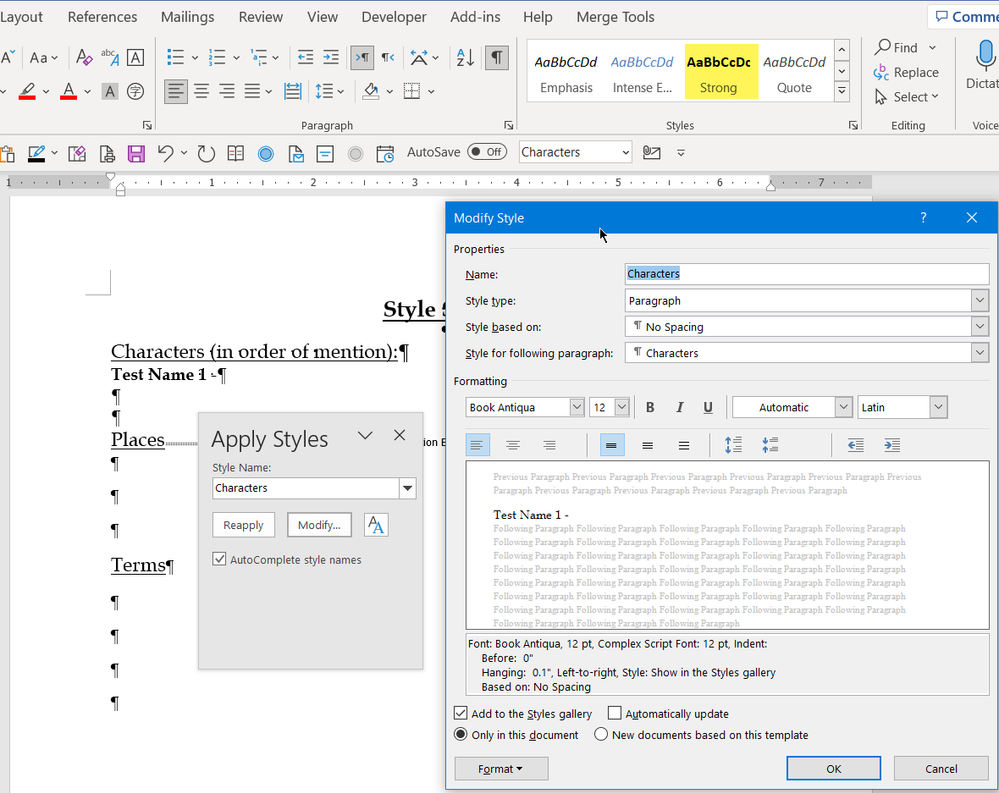The width and height of the screenshot is (999, 793).
Task: Click the Save icon in quick access toolbar
Action: (x=136, y=153)
